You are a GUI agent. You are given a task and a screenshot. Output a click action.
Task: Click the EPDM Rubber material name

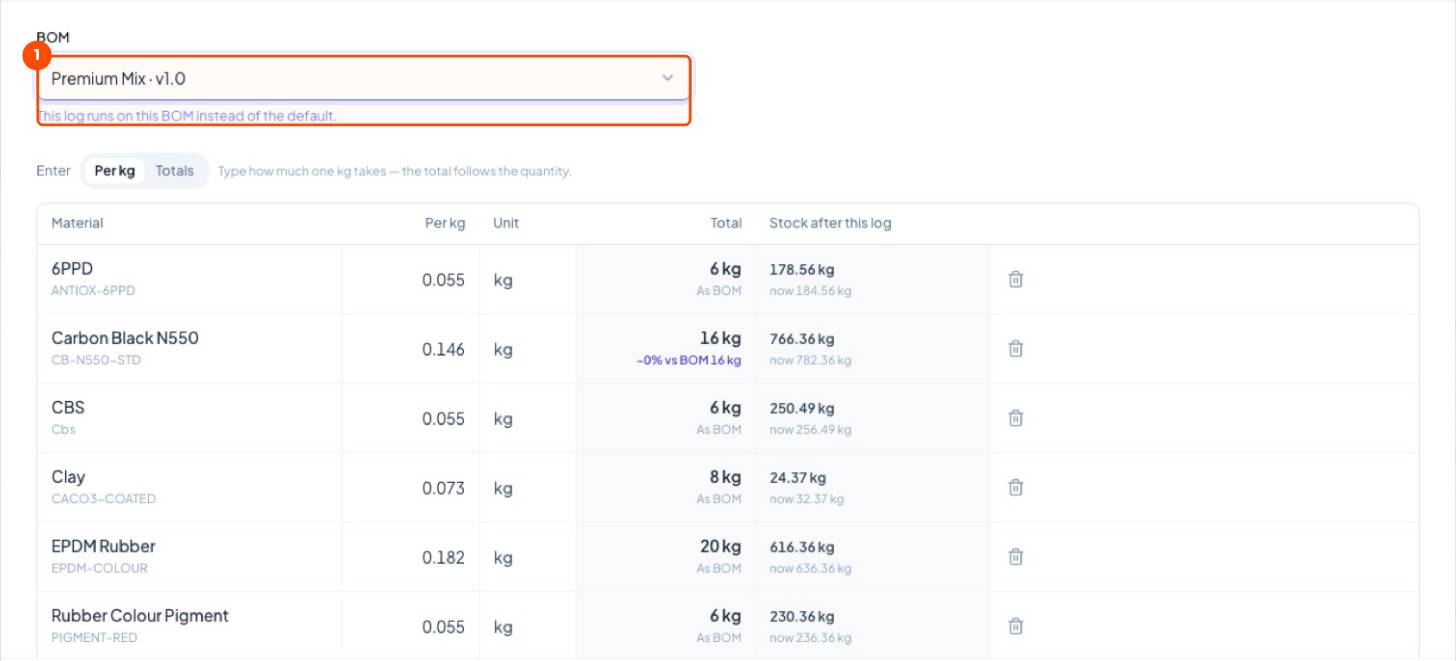pos(103,546)
